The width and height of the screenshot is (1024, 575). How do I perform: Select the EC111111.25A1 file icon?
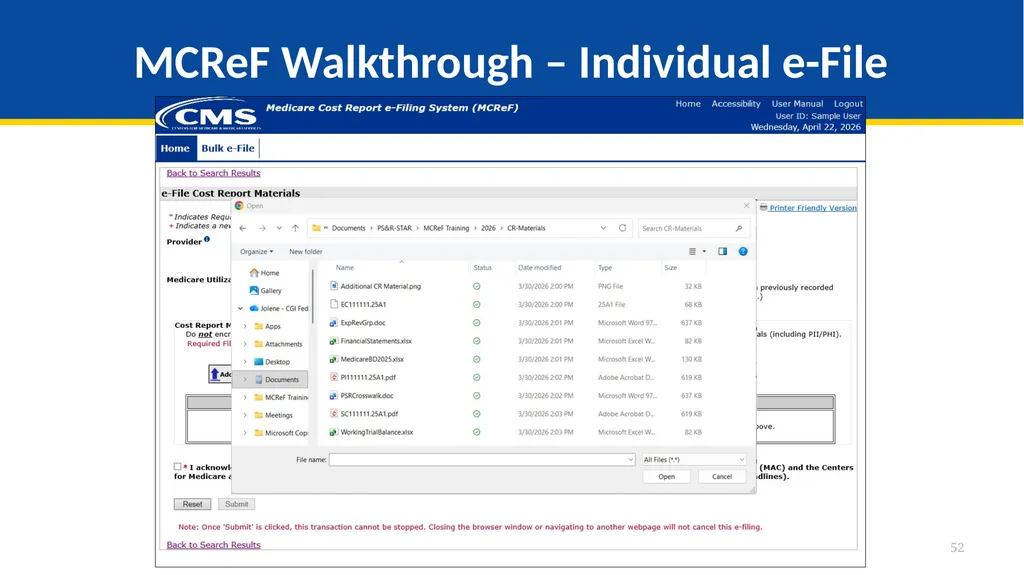pyautogui.click(x=334, y=304)
